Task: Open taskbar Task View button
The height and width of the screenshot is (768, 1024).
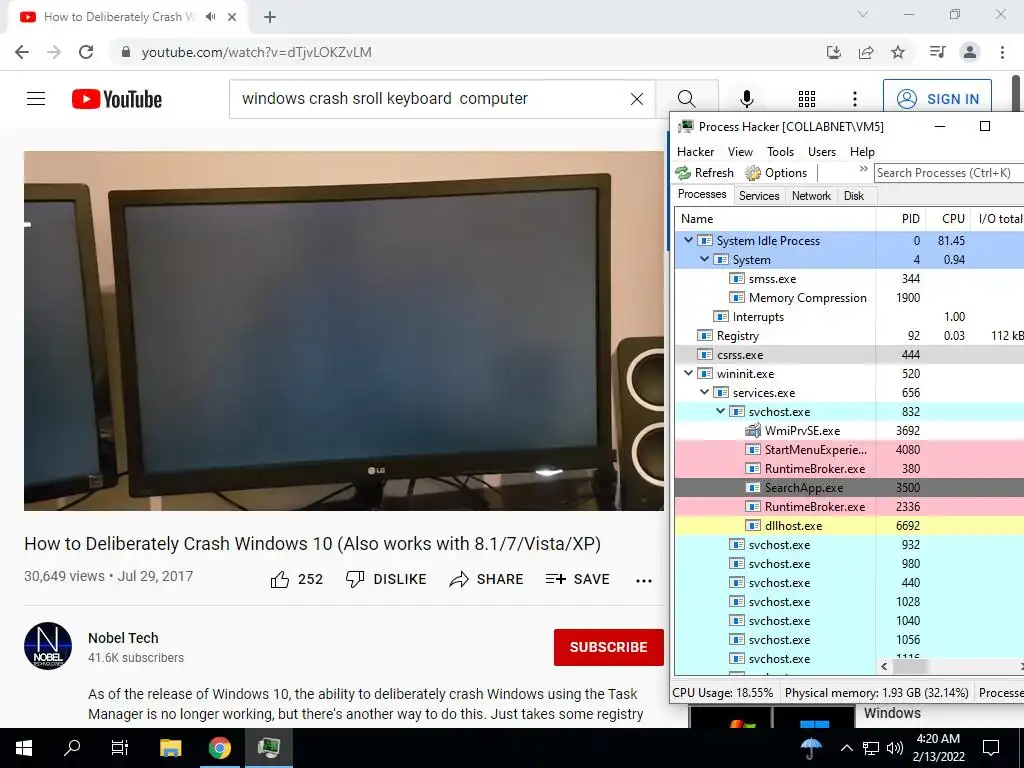Action: coord(120,748)
